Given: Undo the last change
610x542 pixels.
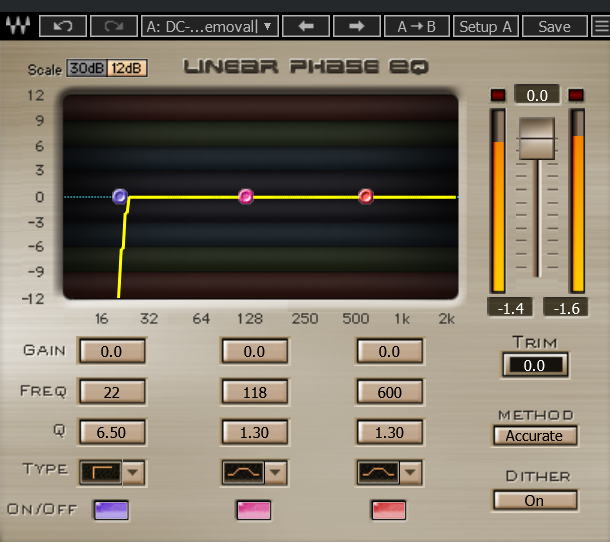Looking at the screenshot, I should (63, 26).
